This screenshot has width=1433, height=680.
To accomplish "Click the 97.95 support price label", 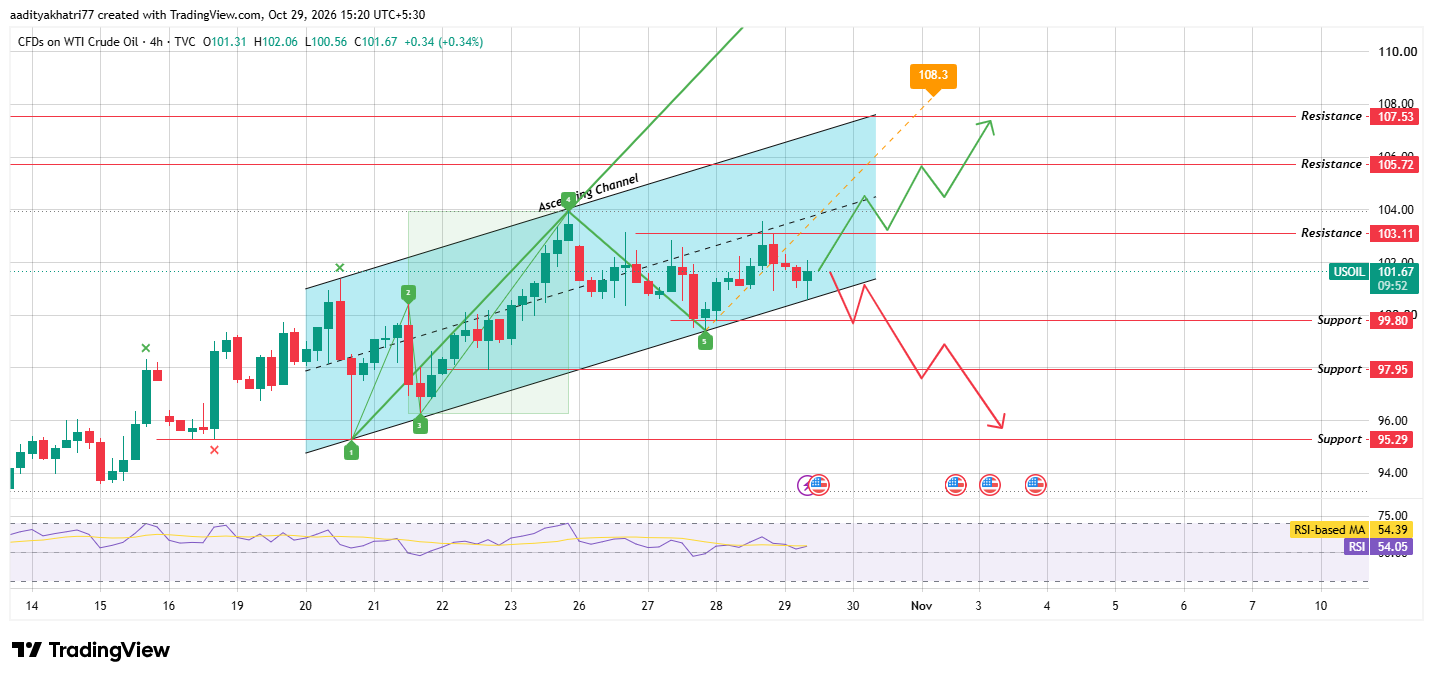I will pyautogui.click(x=1392, y=369).
